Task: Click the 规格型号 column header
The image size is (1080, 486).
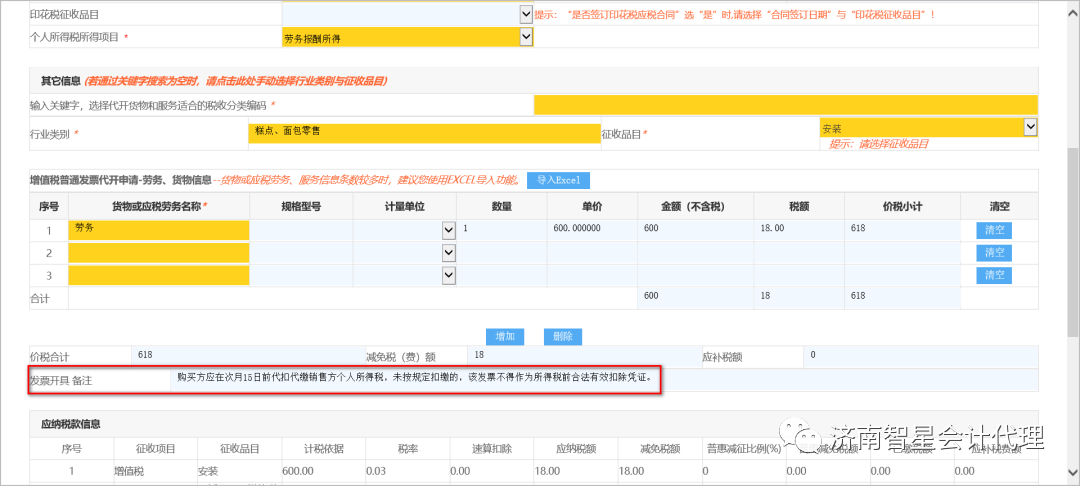Action: point(301,207)
